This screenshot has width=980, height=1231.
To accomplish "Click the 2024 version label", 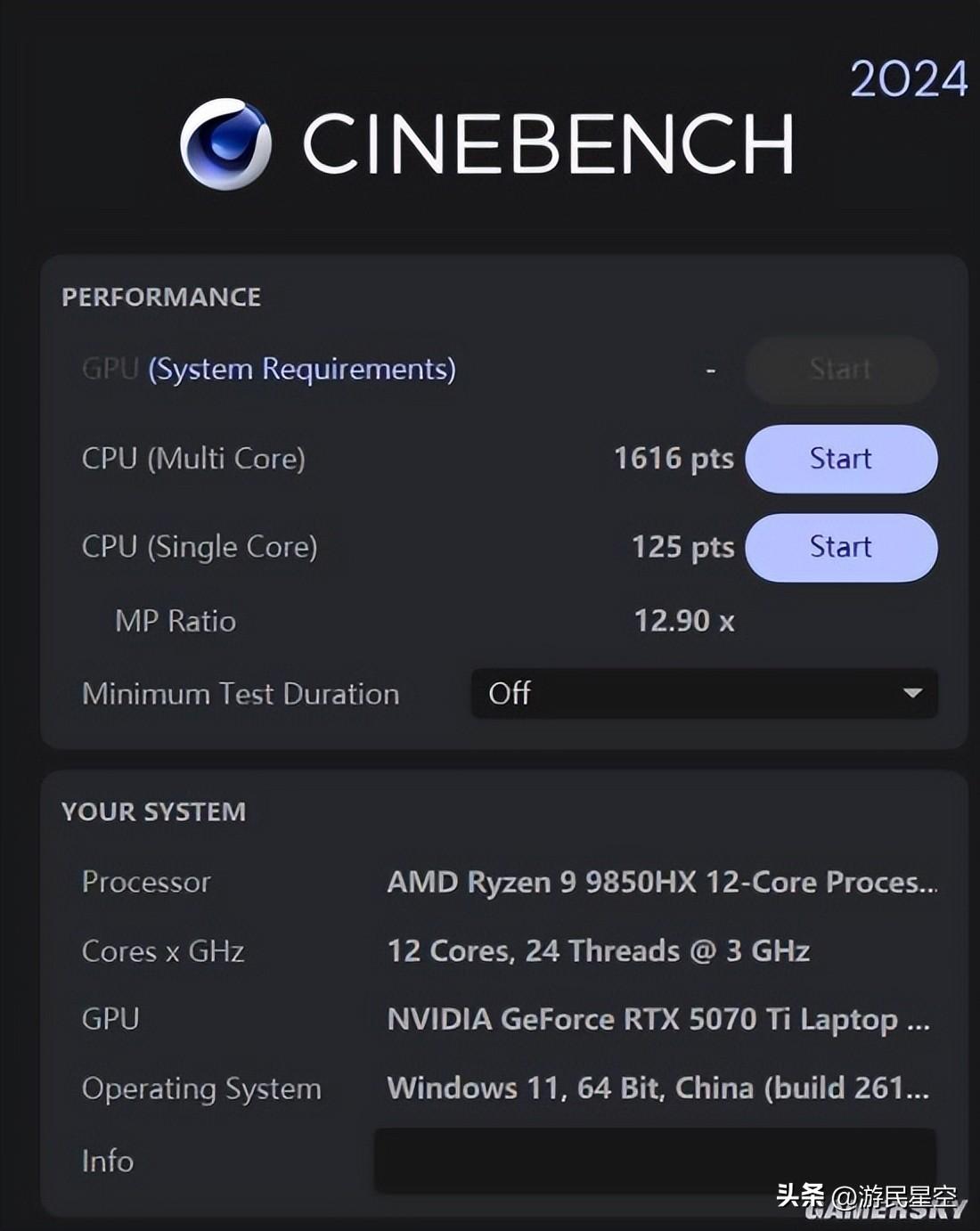I will [908, 79].
